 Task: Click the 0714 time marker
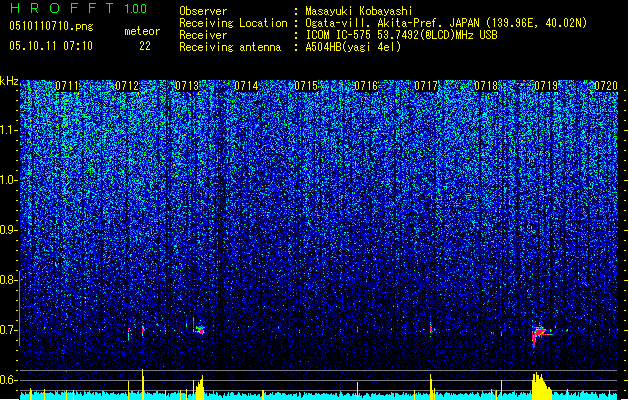246,86
